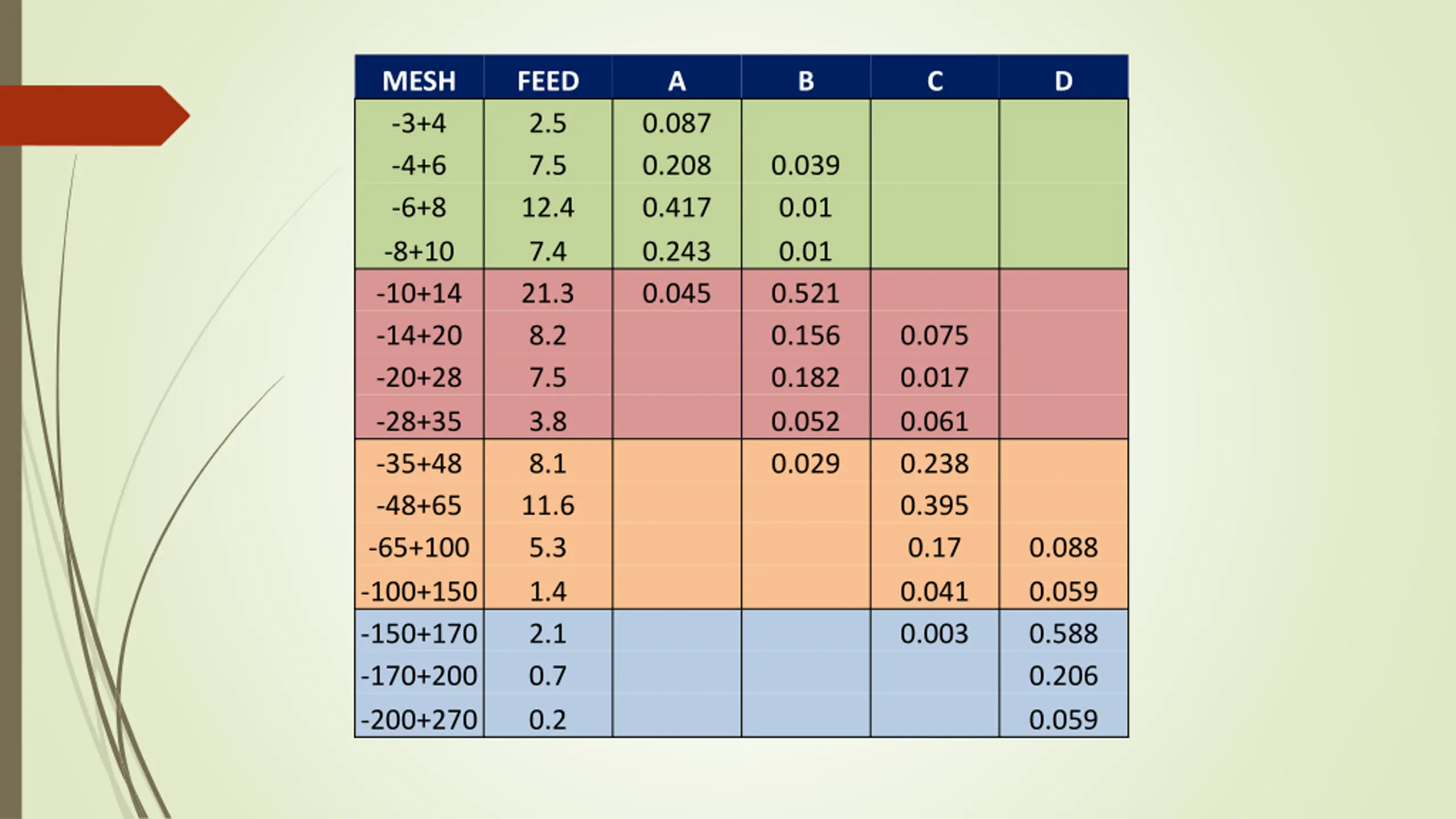This screenshot has height=819, width=1456.
Task: Click the -10+14 mesh row label
Action: pyautogui.click(x=419, y=293)
